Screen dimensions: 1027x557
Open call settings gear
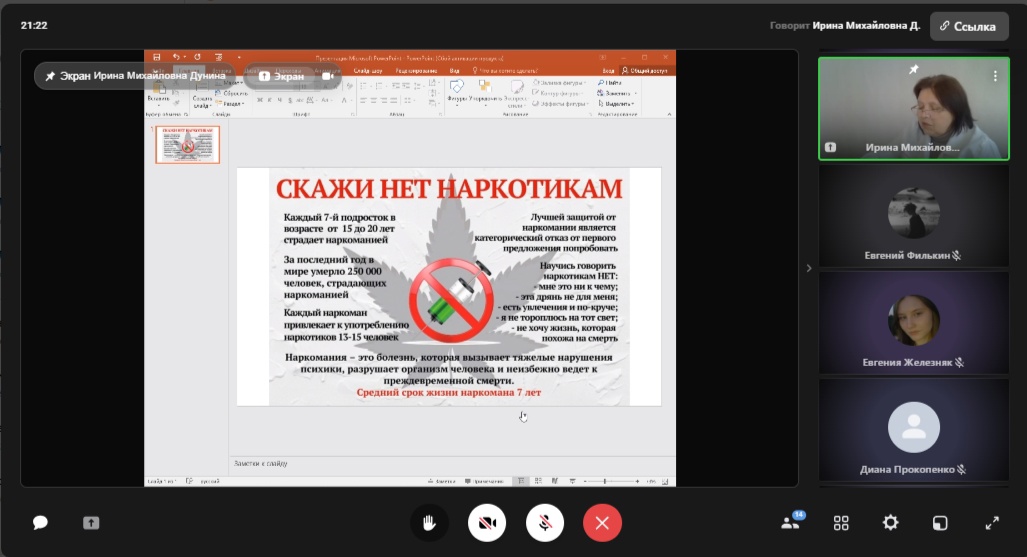click(x=890, y=523)
